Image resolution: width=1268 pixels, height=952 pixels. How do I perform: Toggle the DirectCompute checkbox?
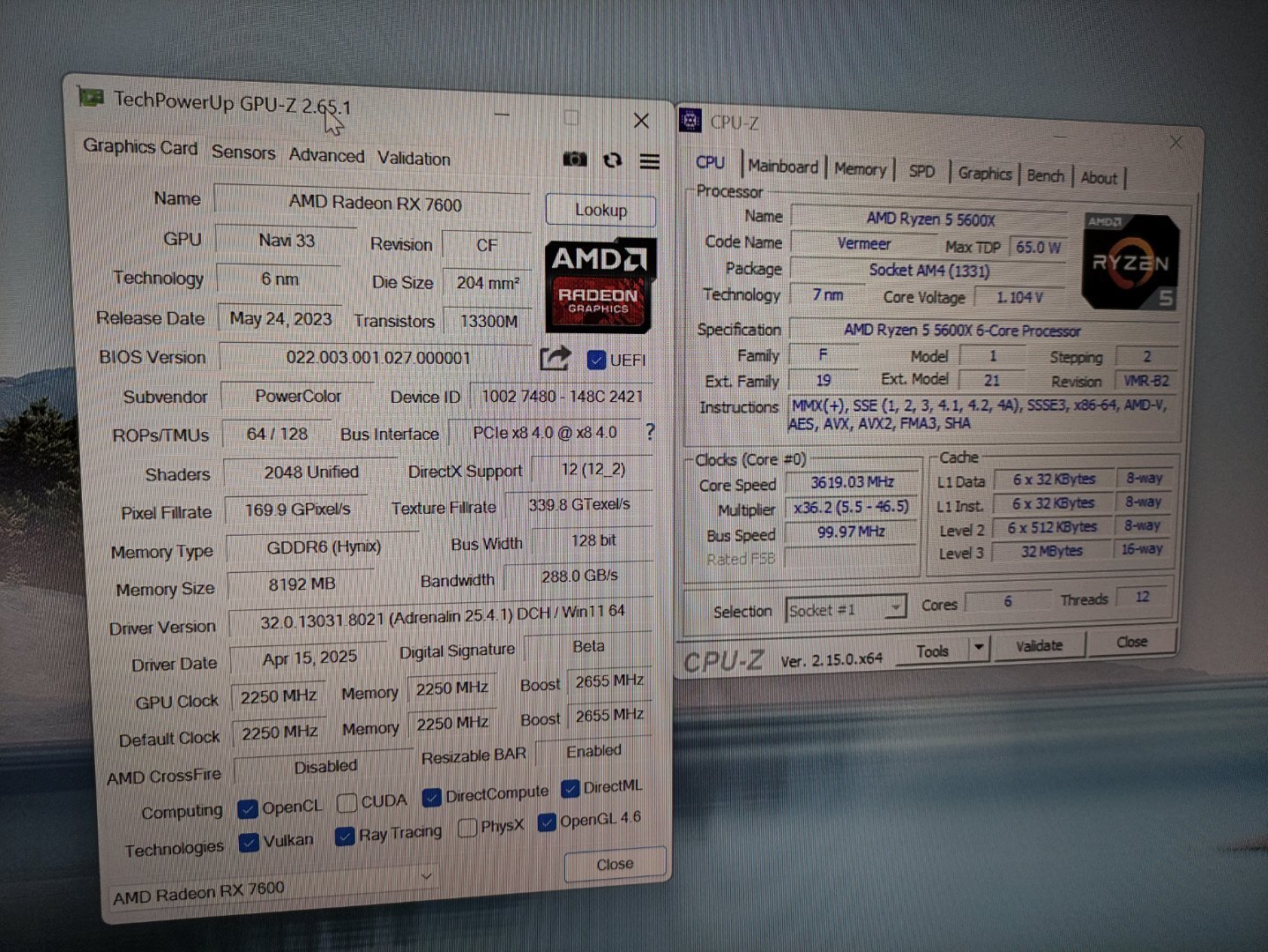431,798
